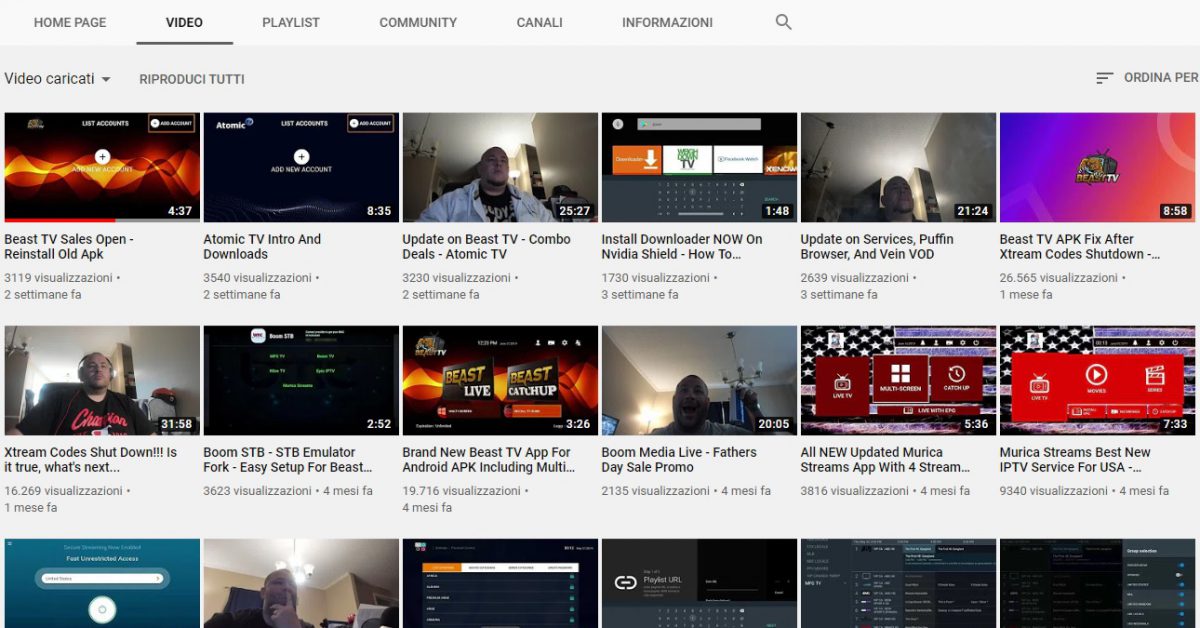Expand the Video caricati dropdown arrow
Screen dimensions: 1200x628
106,79
